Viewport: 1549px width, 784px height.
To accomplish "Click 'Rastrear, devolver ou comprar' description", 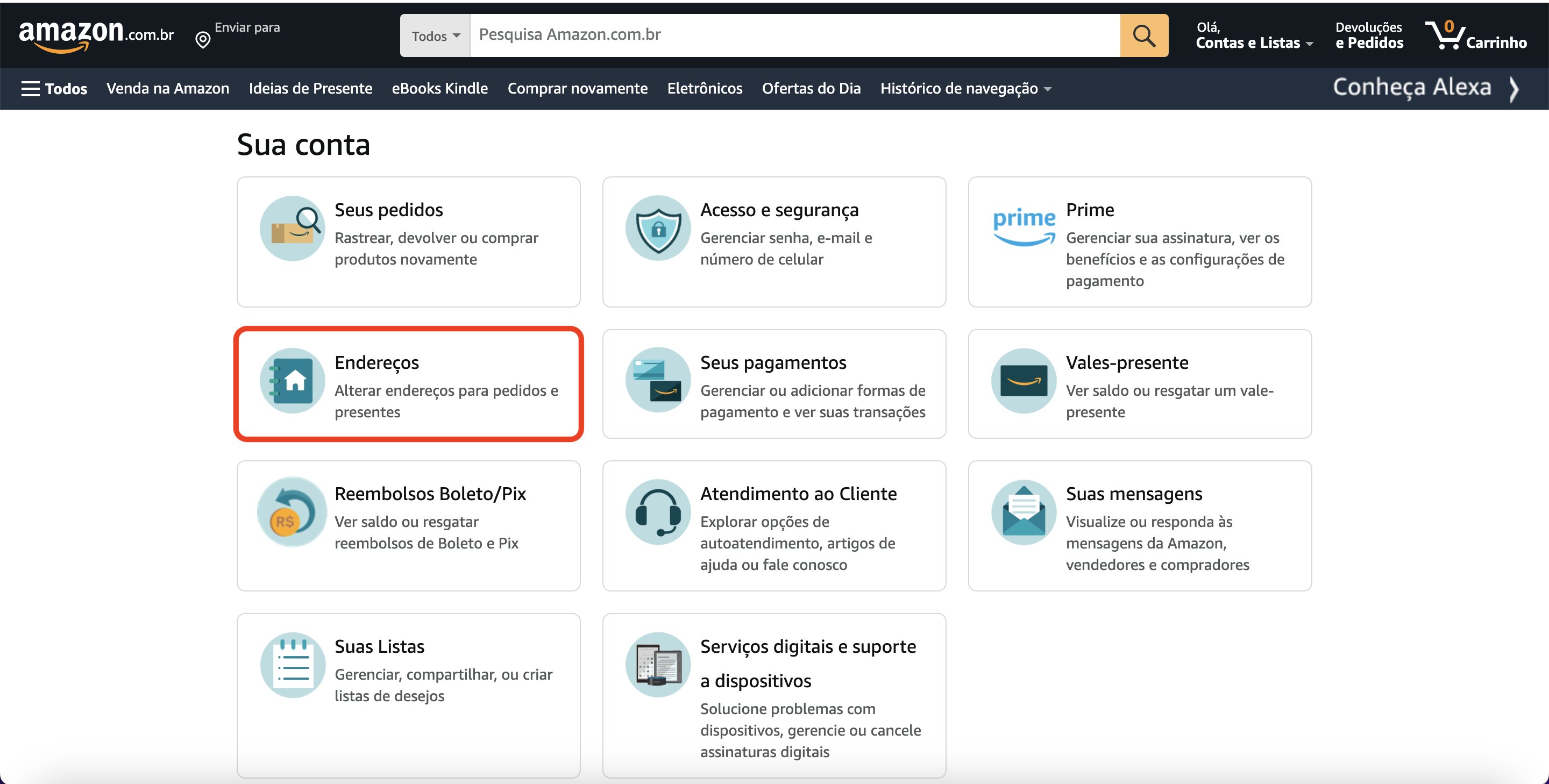I will 437,248.
